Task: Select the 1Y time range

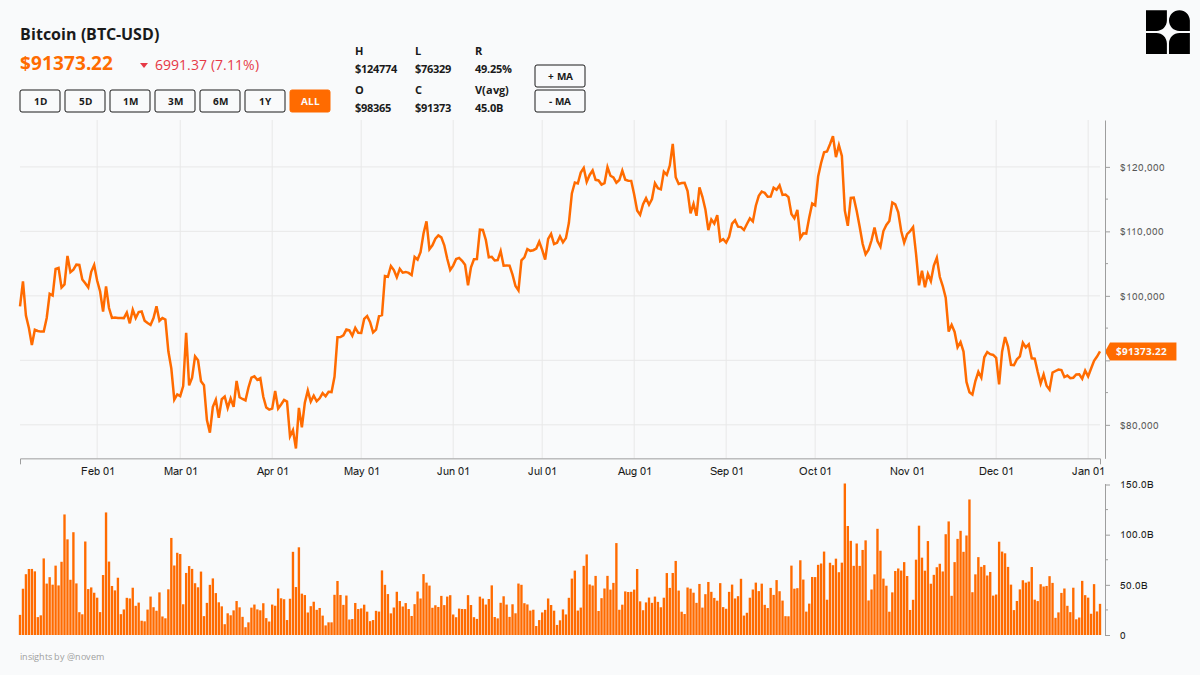Action: 265,101
